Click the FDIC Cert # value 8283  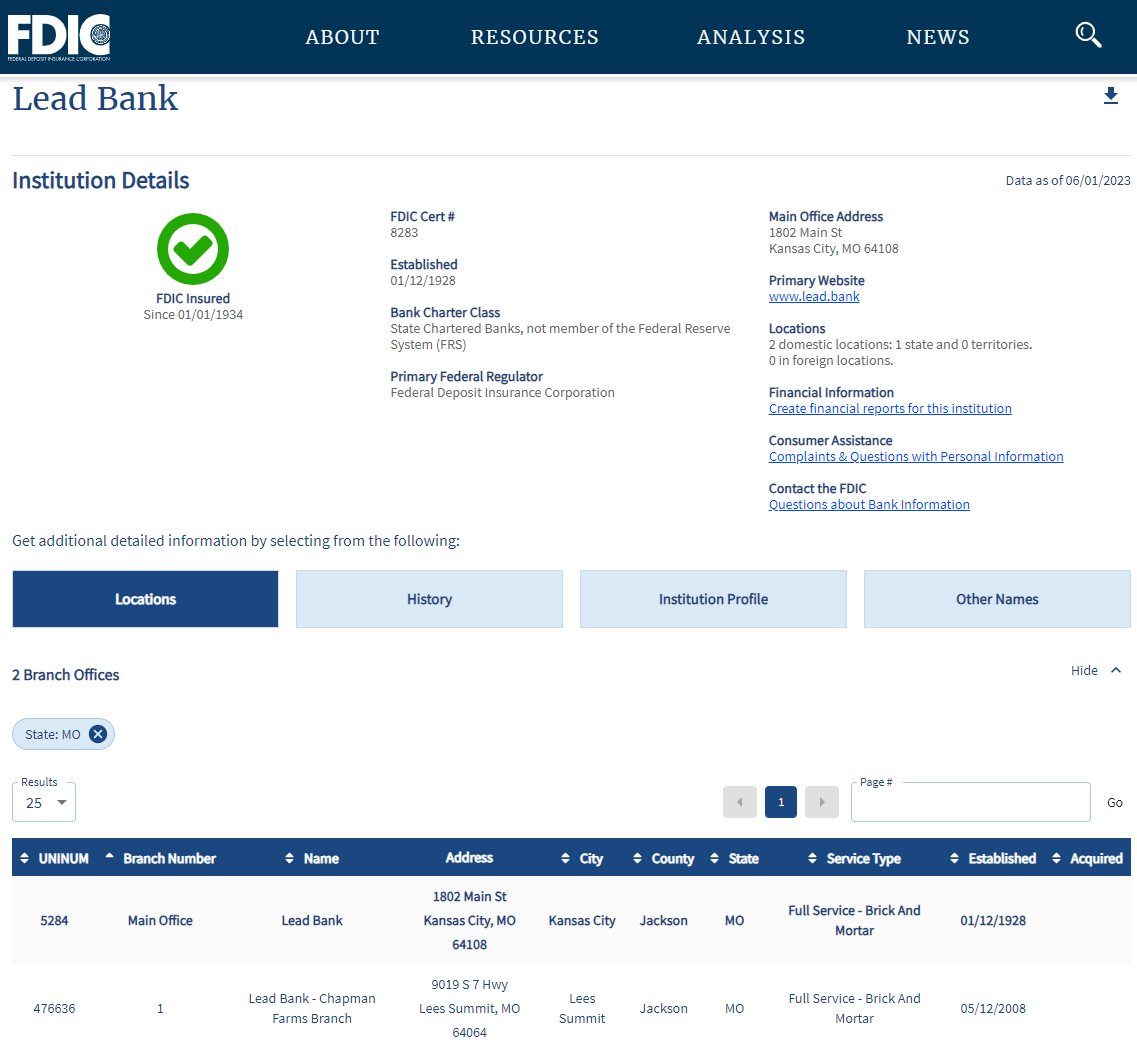click(x=404, y=233)
